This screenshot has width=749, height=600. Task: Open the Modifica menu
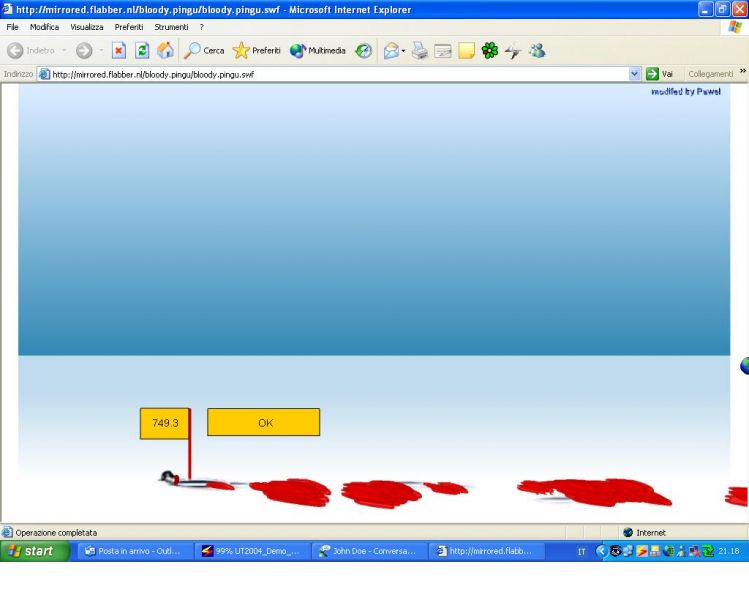point(44,27)
